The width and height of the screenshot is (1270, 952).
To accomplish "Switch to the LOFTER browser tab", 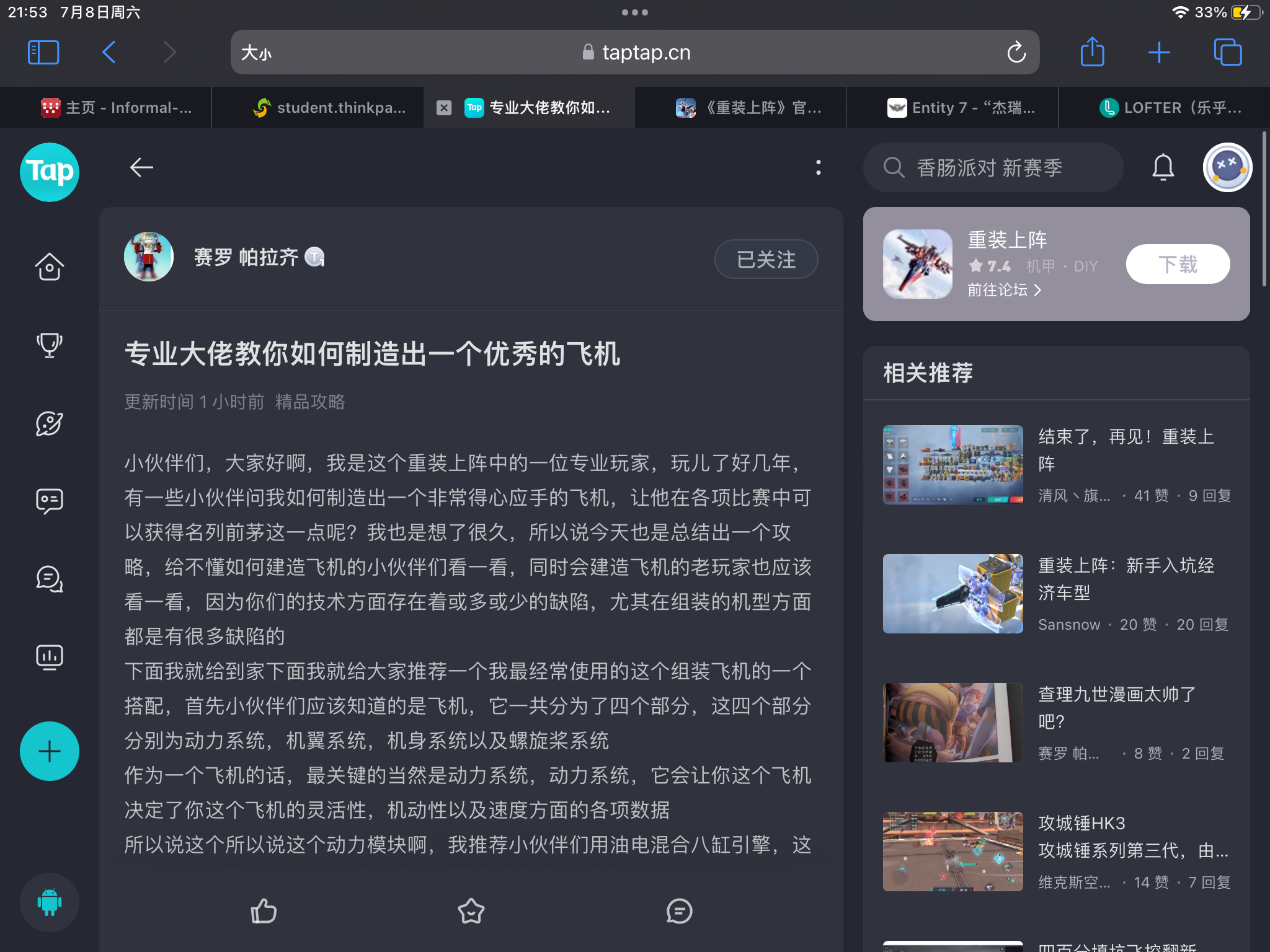I will tap(1170, 108).
